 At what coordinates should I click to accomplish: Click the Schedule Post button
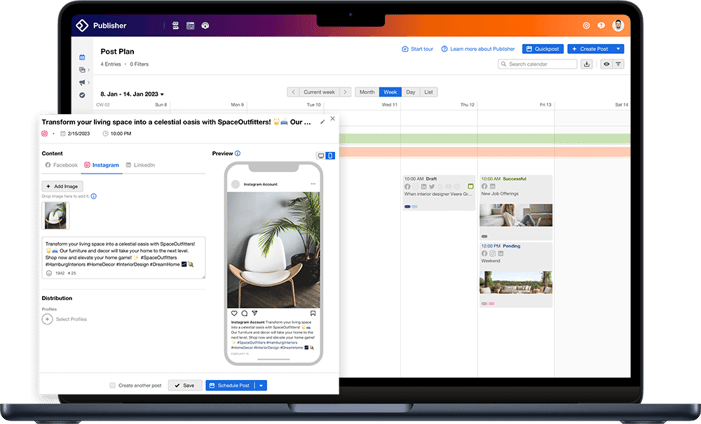pos(230,385)
